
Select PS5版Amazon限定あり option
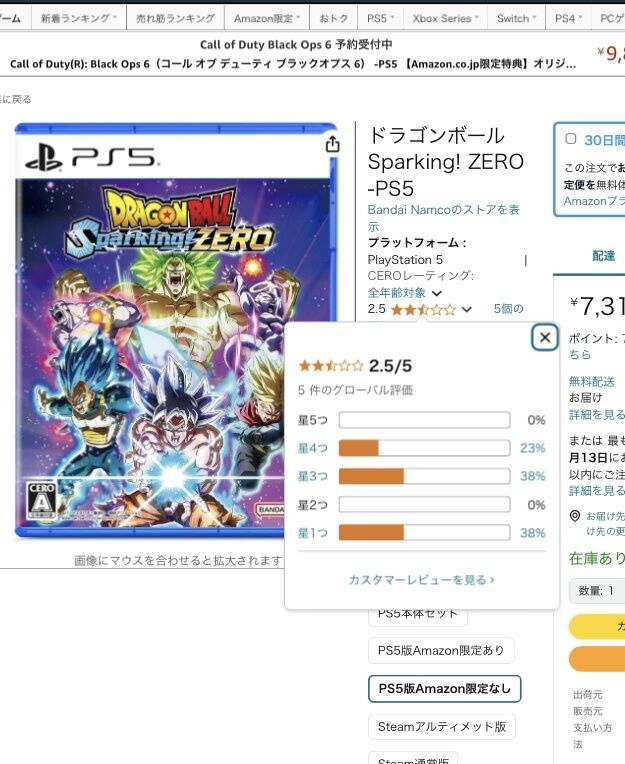(441, 650)
